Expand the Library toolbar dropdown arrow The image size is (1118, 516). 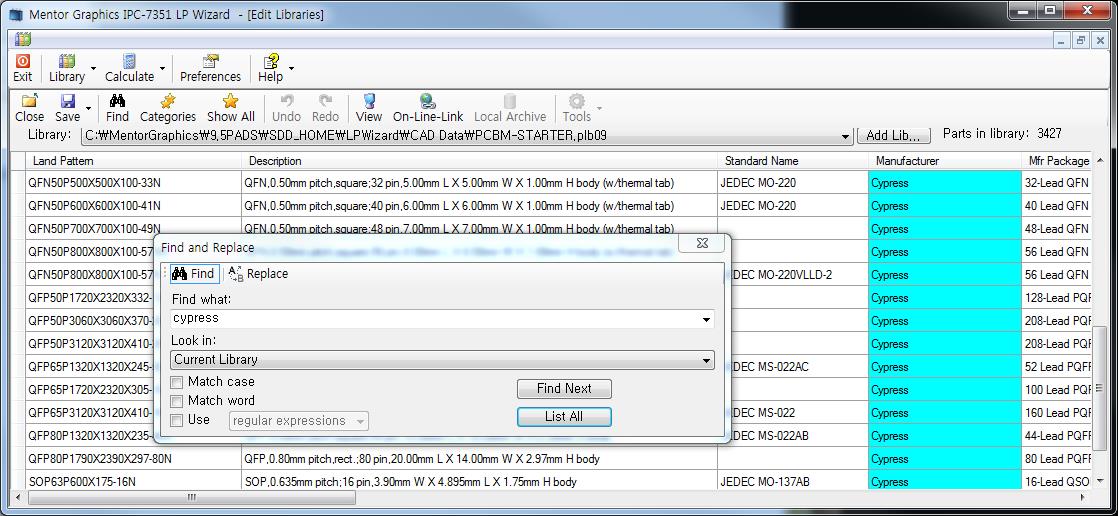(x=94, y=69)
